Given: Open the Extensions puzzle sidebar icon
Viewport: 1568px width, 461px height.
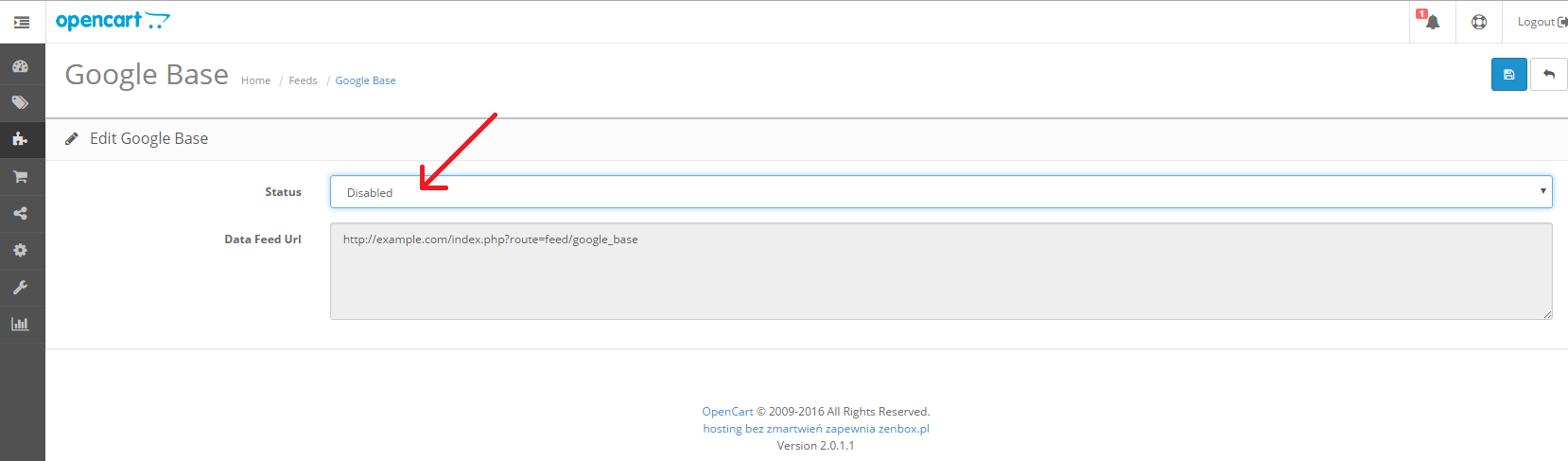Looking at the screenshot, I should [20, 139].
